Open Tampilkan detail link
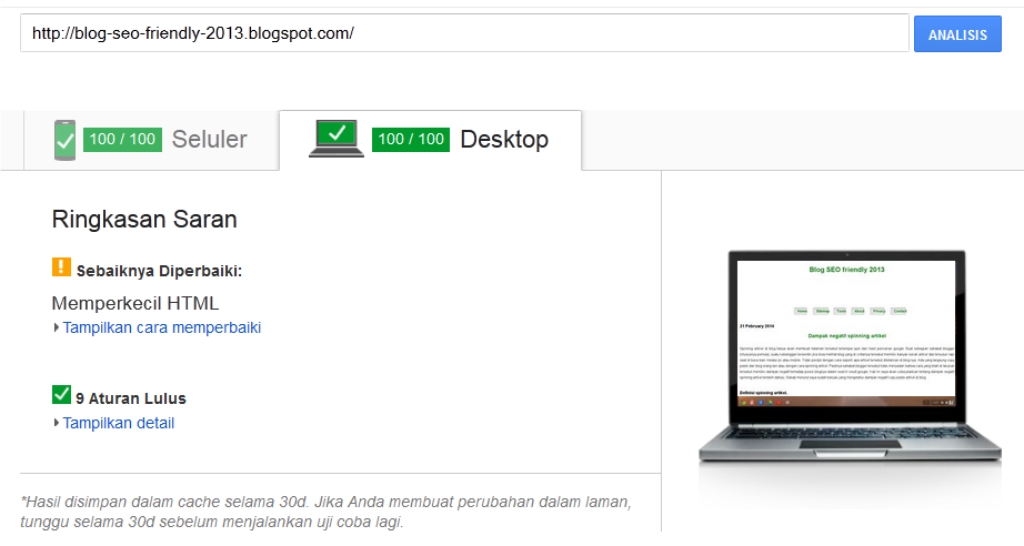The width and height of the screenshot is (1024, 546). 118,423
